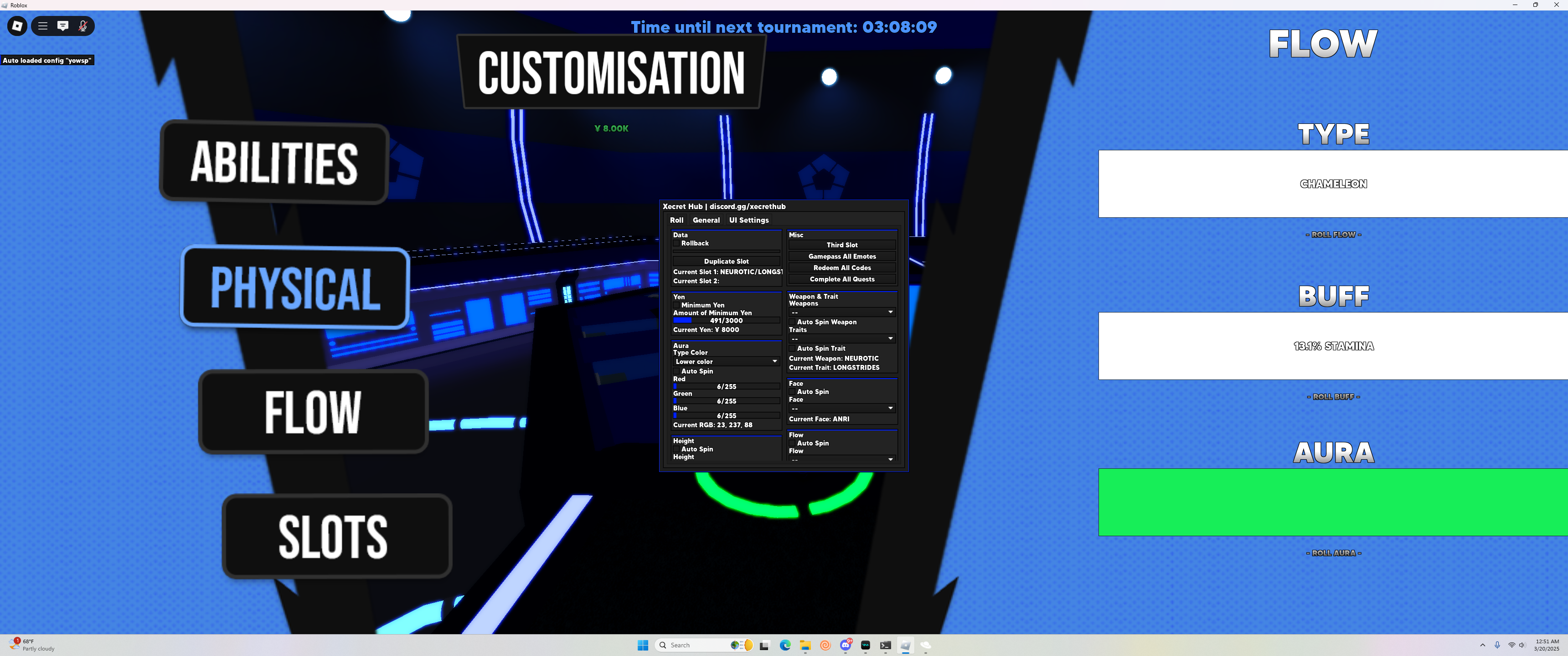Click the hamburger menu icon
Image resolution: width=1568 pixels, height=656 pixels.
tap(42, 26)
